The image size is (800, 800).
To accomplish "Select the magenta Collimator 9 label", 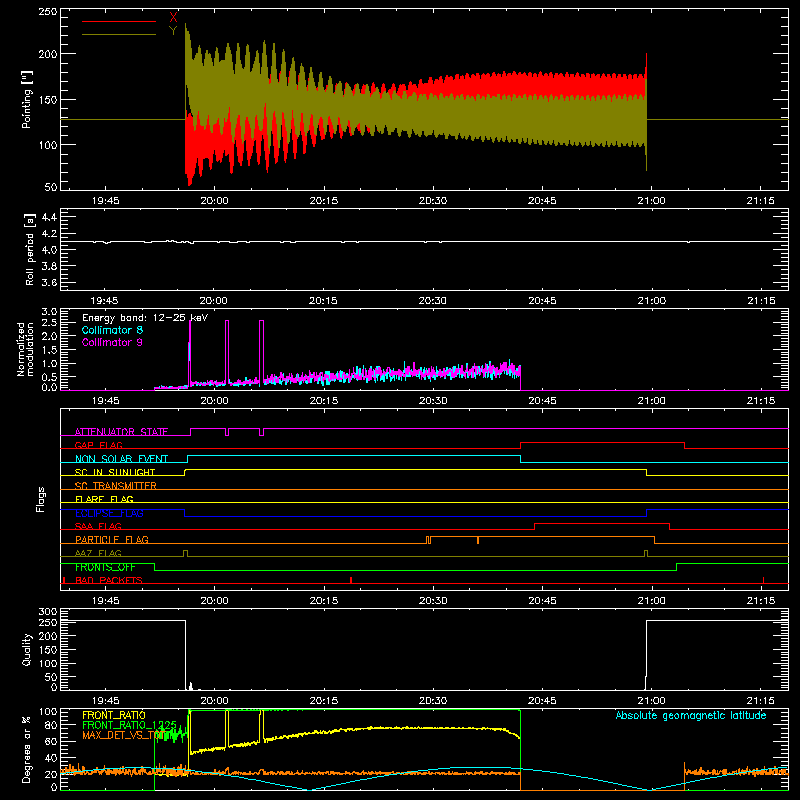I will point(112,342).
